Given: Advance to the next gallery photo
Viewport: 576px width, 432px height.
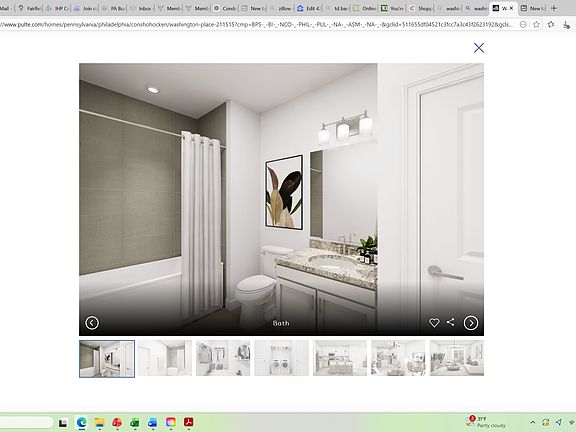Looking at the screenshot, I should click(x=471, y=323).
